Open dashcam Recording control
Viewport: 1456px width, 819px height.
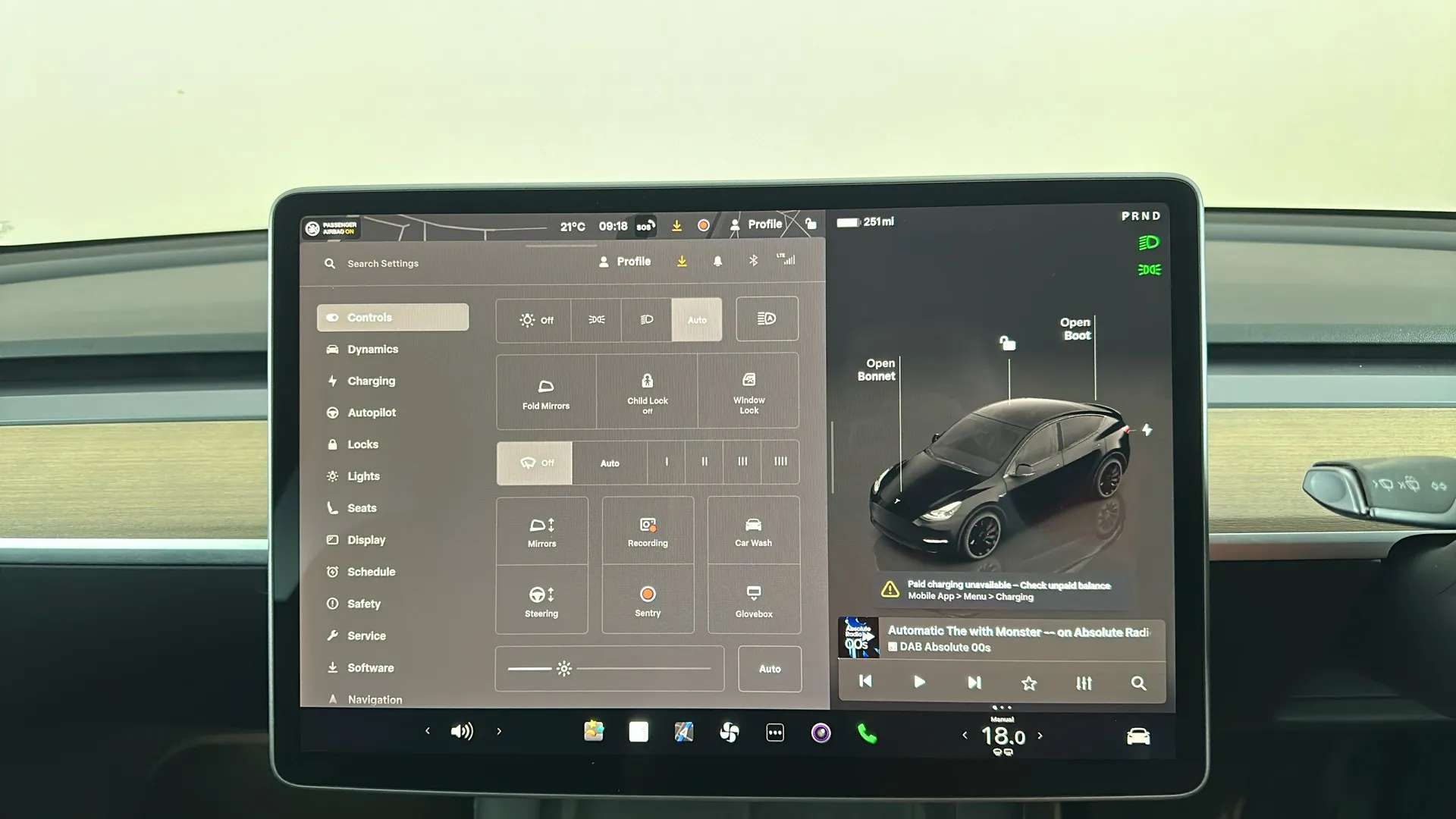click(x=648, y=532)
